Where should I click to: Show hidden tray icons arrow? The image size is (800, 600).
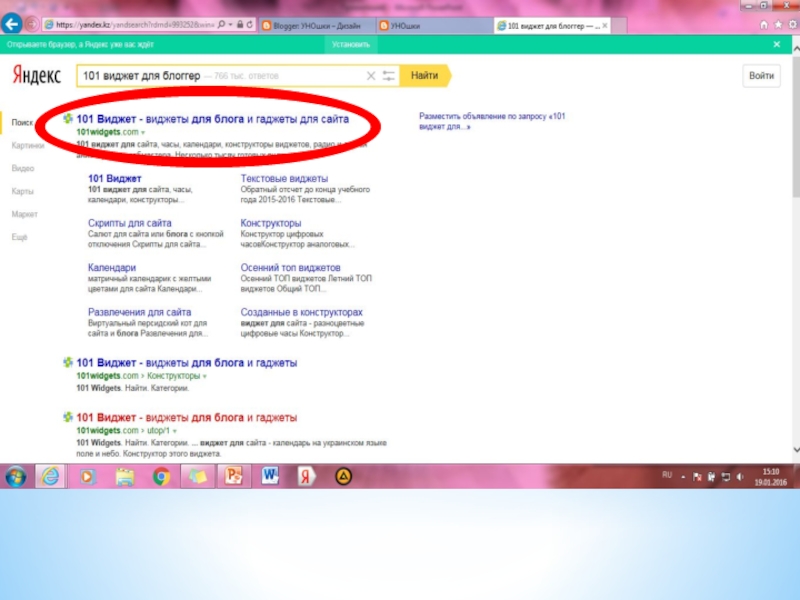(x=683, y=477)
